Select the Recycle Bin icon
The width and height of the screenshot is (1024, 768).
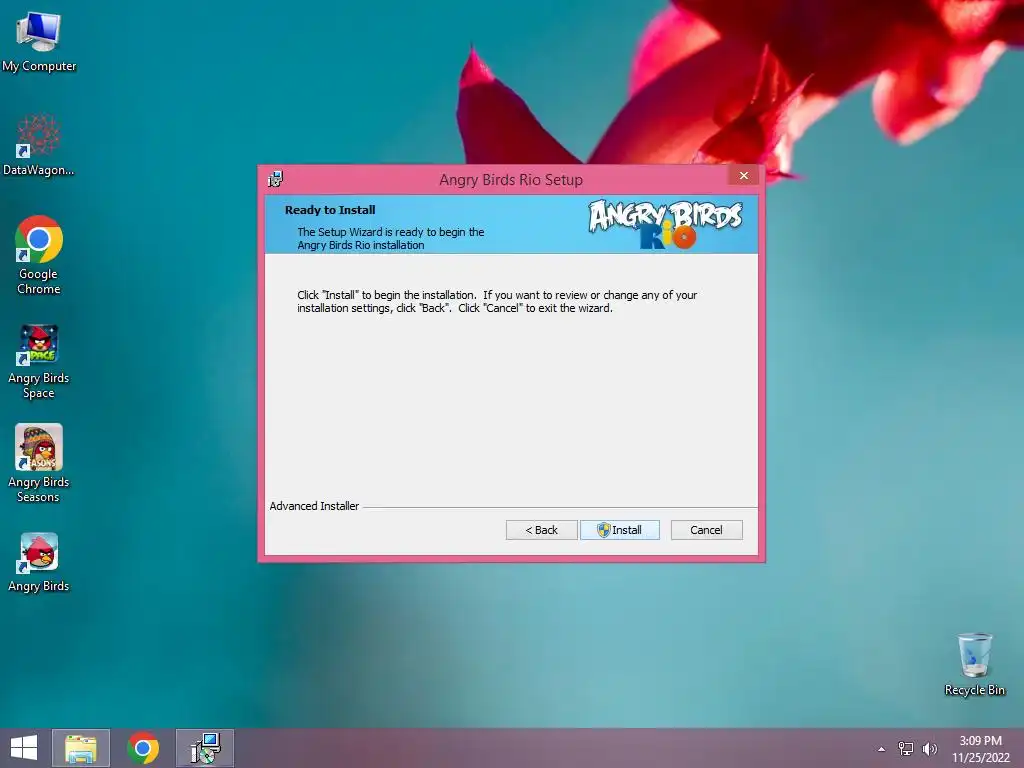click(974, 664)
